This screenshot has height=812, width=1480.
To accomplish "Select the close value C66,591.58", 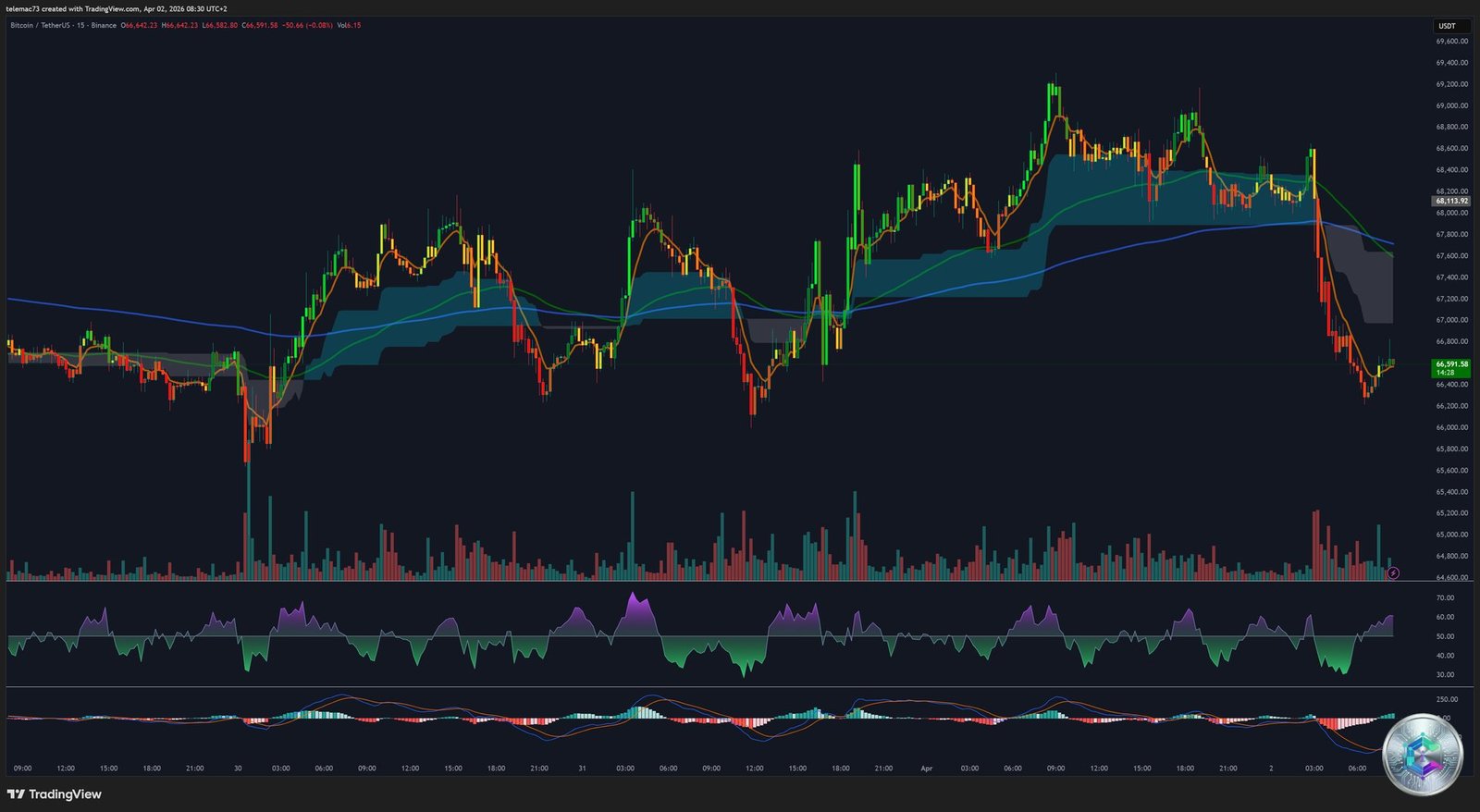I will pos(260,25).
